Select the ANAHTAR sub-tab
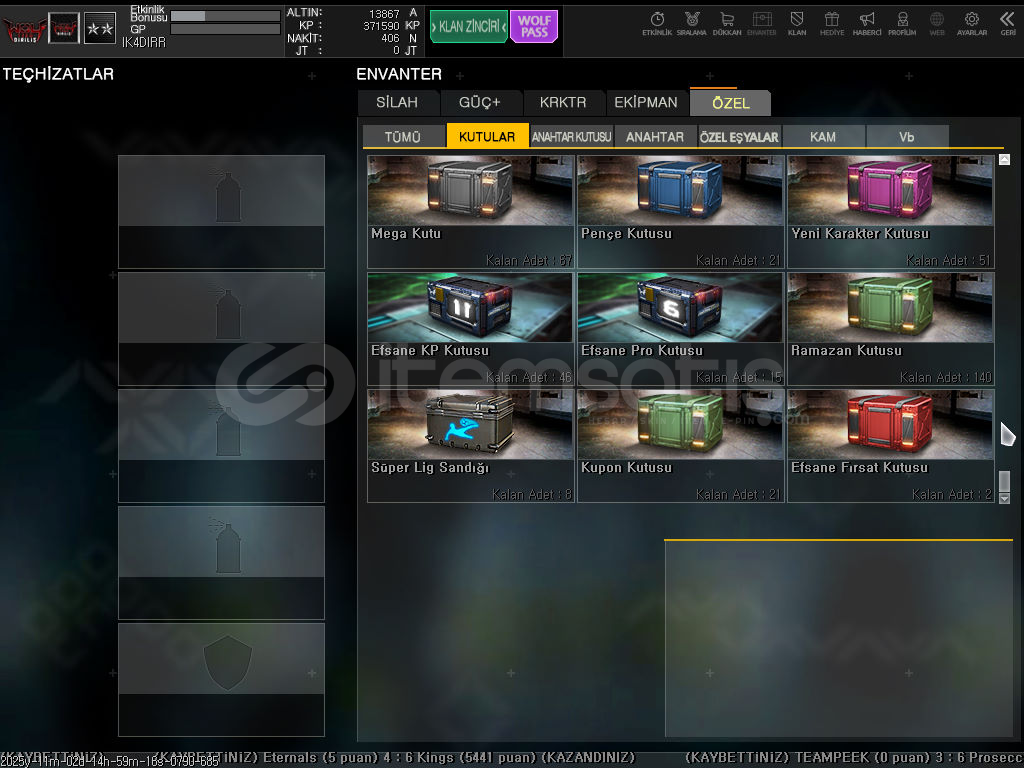Image resolution: width=1024 pixels, height=768 pixels. coord(655,137)
